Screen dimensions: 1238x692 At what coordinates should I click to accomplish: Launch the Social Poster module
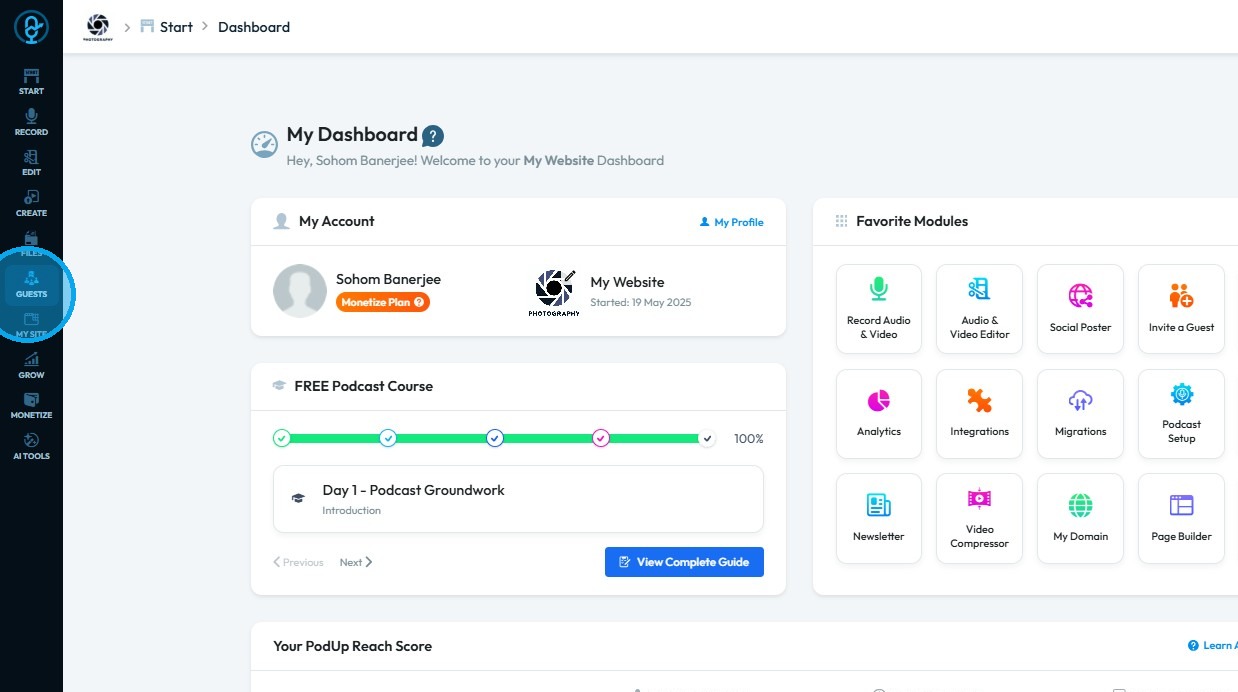point(1080,308)
